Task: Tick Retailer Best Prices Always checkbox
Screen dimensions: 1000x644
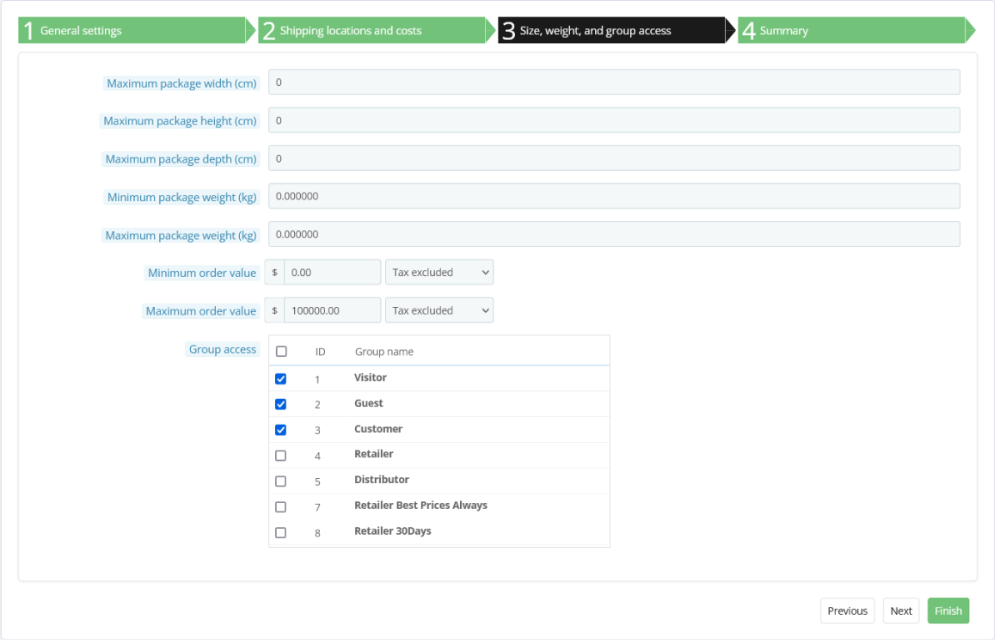Action: (x=281, y=507)
